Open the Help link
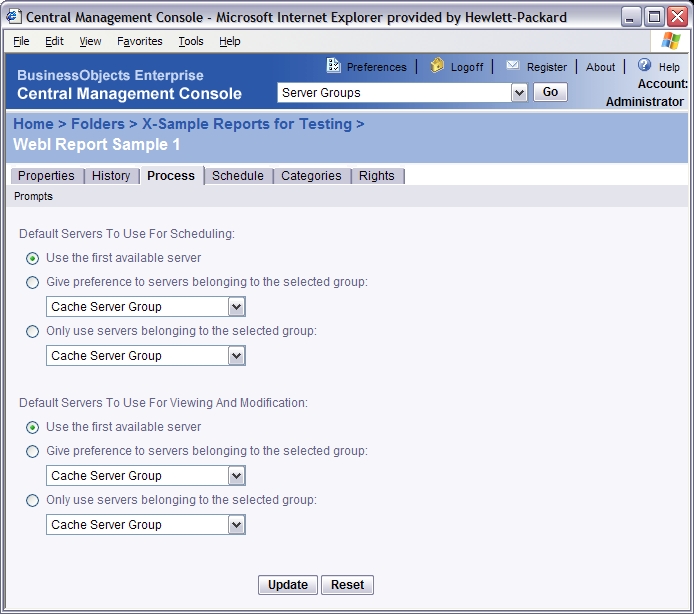This screenshot has height=614, width=694. click(669, 67)
